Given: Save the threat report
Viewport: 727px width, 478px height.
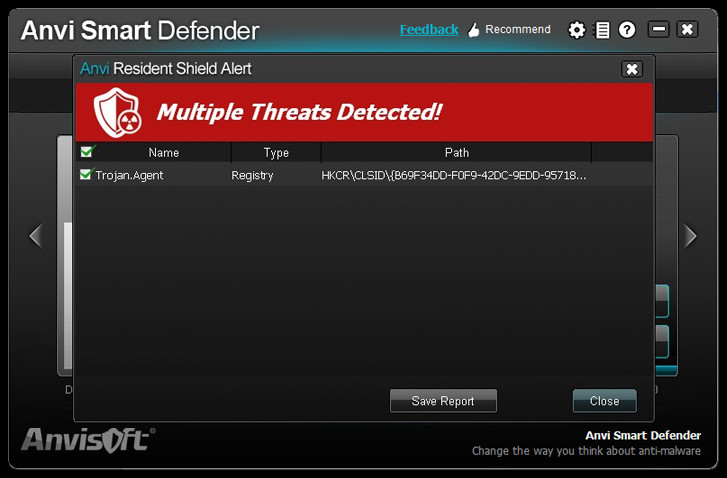Looking at the screenshot, I should tap(443, 401).
